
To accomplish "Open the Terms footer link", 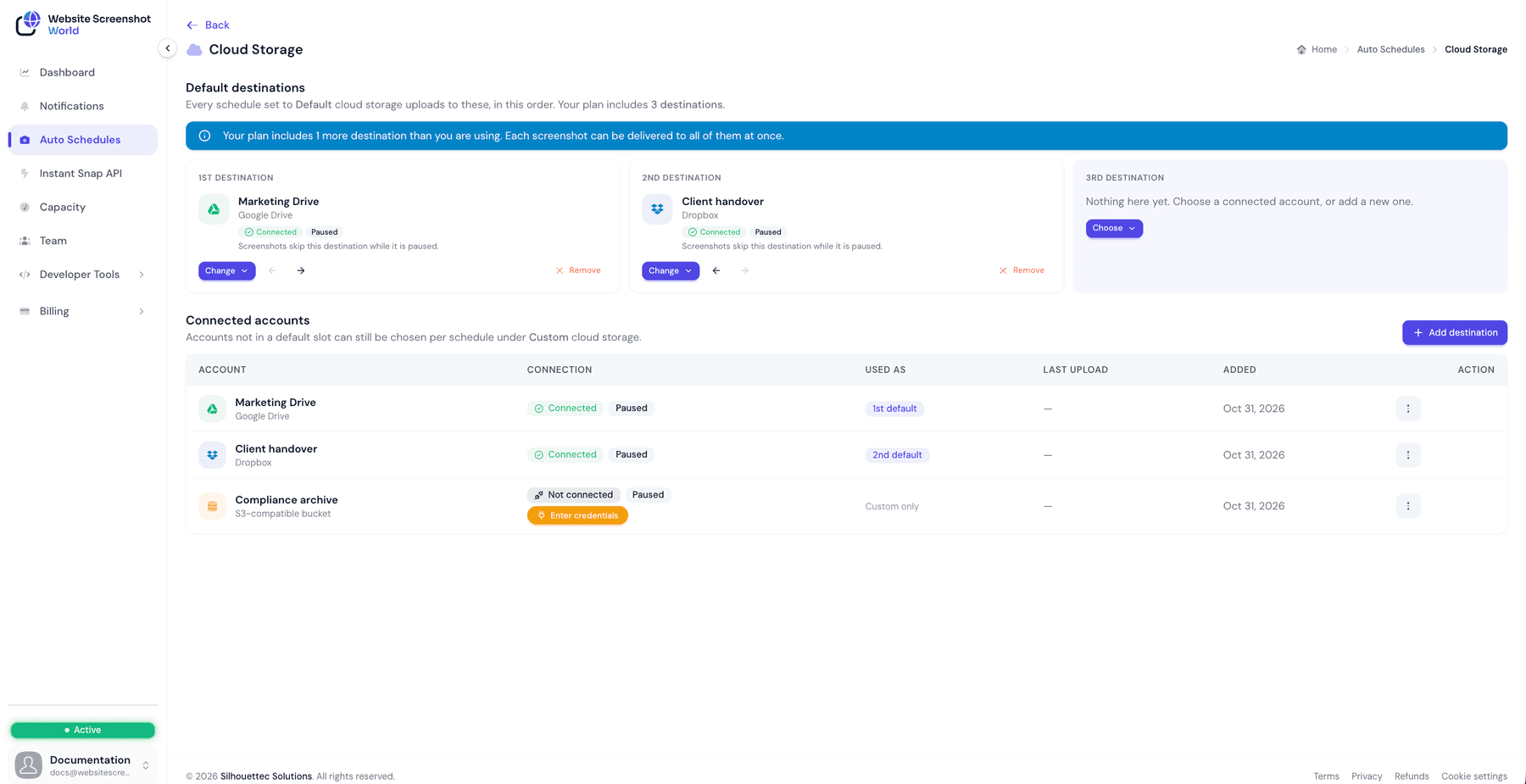I will [x=1326, y=776].
